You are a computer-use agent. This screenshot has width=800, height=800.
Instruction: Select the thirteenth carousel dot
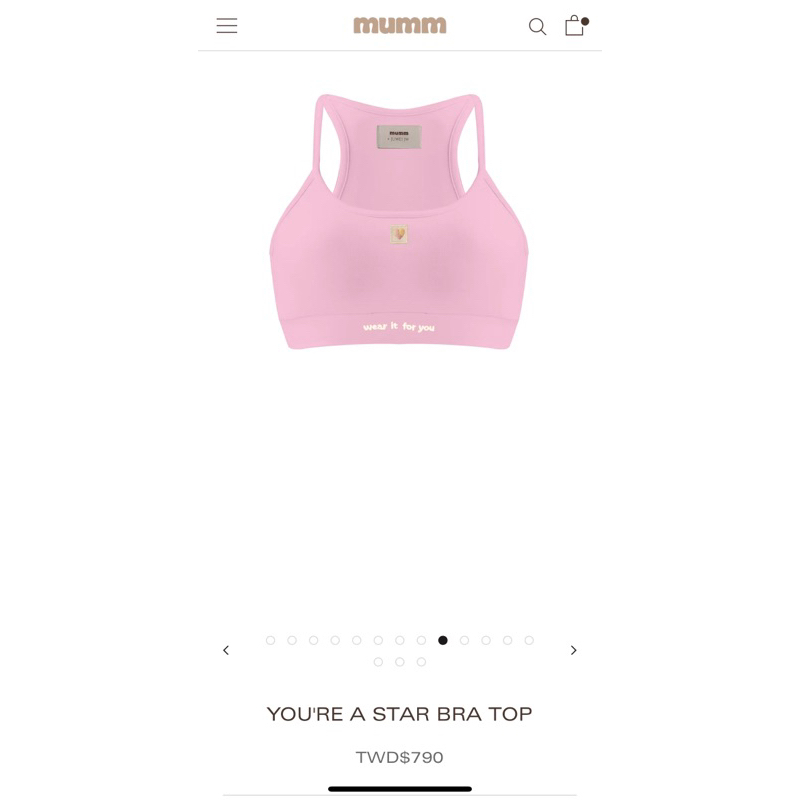coord(529,640)
